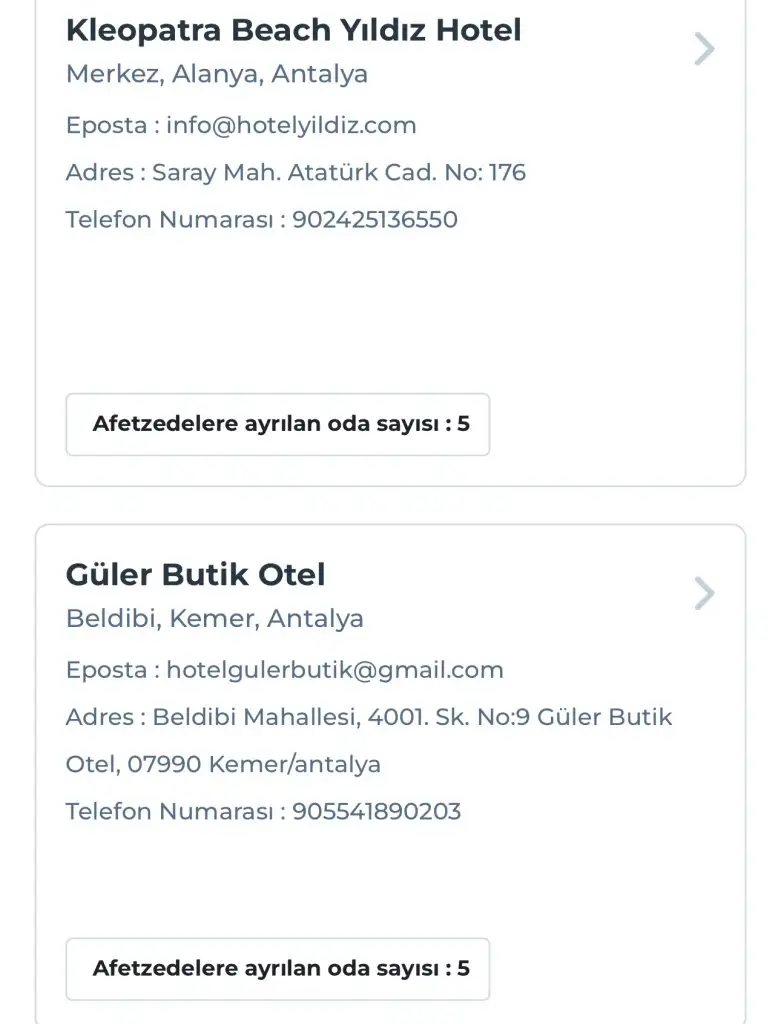781x1024 pixels.
Task: Click Telefon Numarası label in Güler Butik card
Action: click(169, 811)
